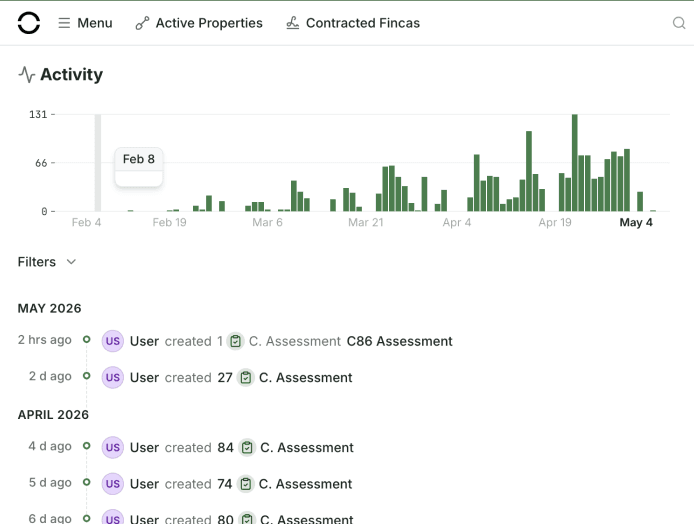Screen dimensions: 694x524
Task: Open the C86 Assessment link
Action: (400, 341)
